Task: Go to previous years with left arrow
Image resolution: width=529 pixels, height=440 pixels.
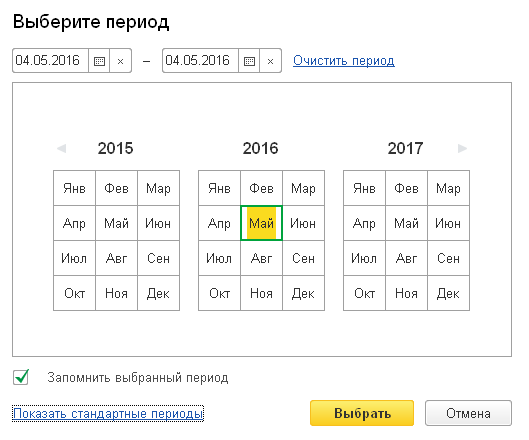Action: 61,148
